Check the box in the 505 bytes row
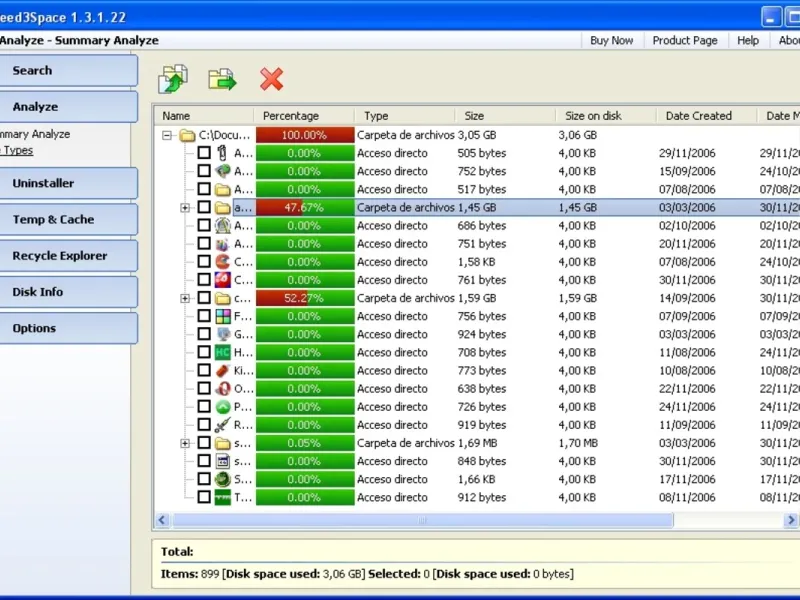Image resolution: width=800 pixels, height=600 pixels. pyautogui.click(x=204, y=153)
